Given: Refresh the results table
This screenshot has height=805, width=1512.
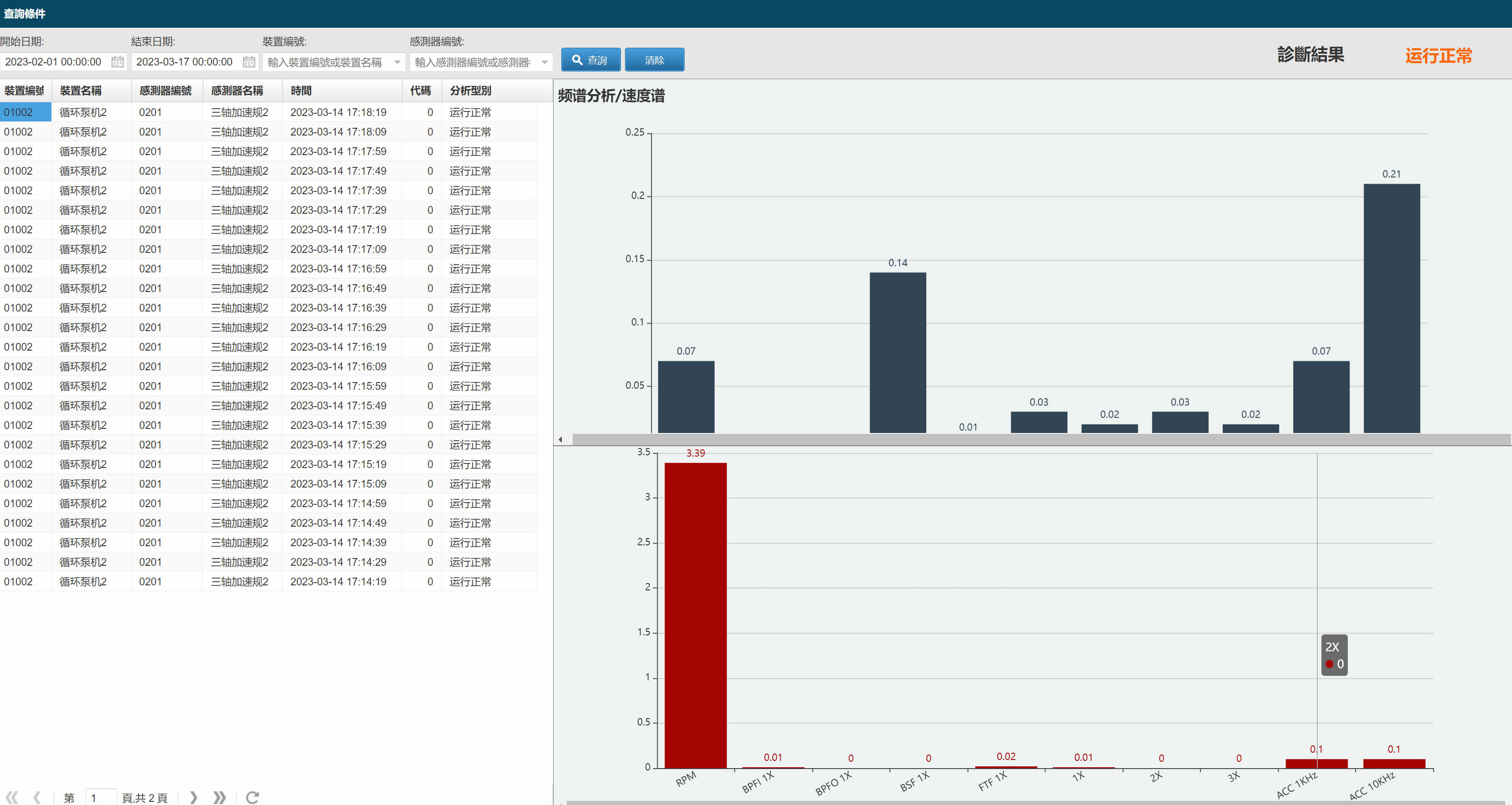Looking at the screenshot, I should click(x=252, y=797).
